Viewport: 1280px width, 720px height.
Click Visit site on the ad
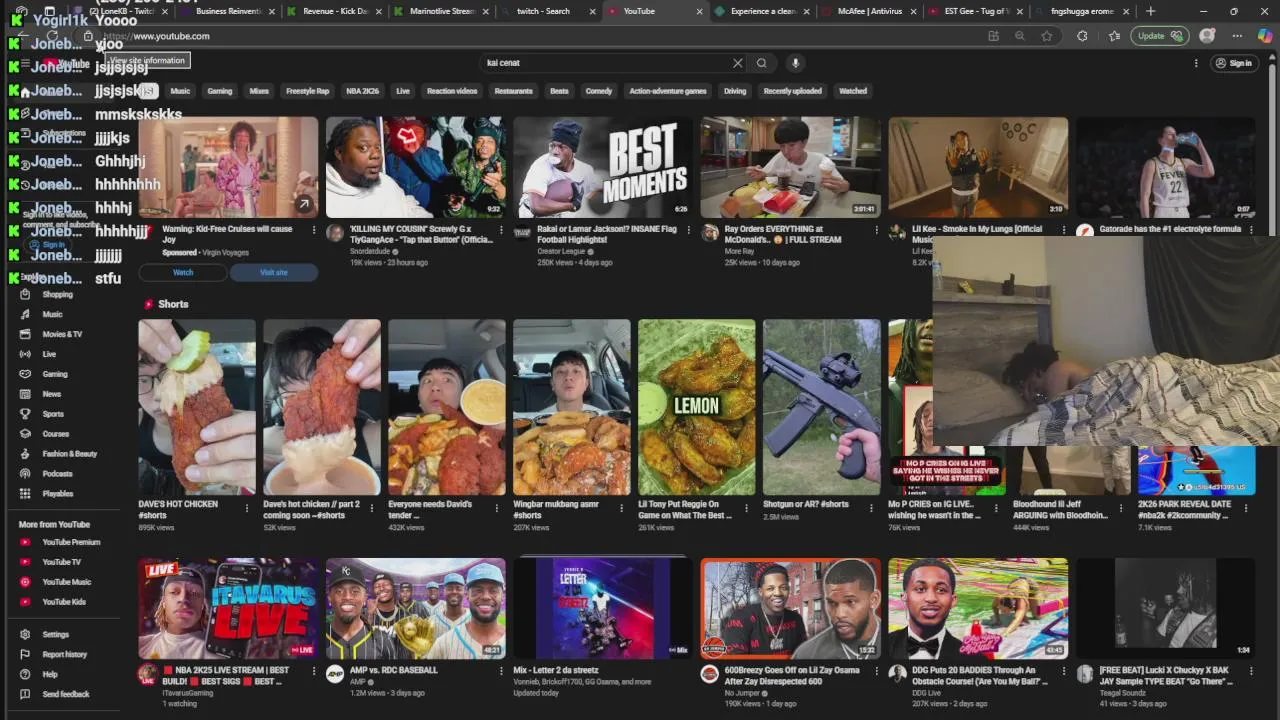(274, 272)
